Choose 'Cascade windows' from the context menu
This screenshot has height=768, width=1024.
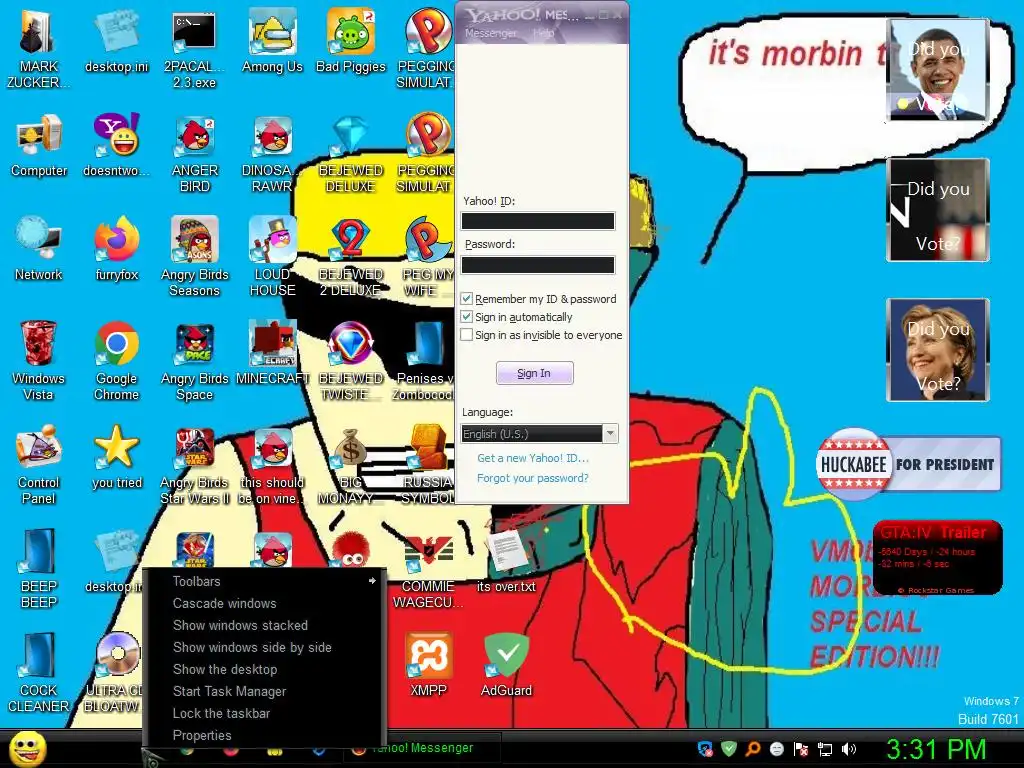(265, 603)
